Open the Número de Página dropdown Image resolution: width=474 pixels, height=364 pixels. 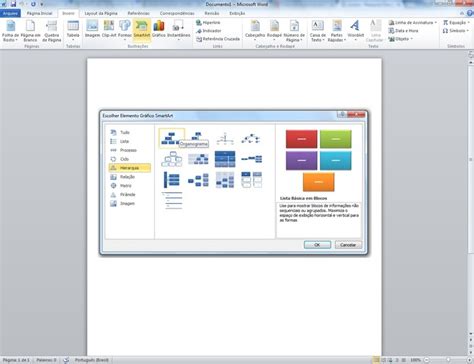point(294,31)
